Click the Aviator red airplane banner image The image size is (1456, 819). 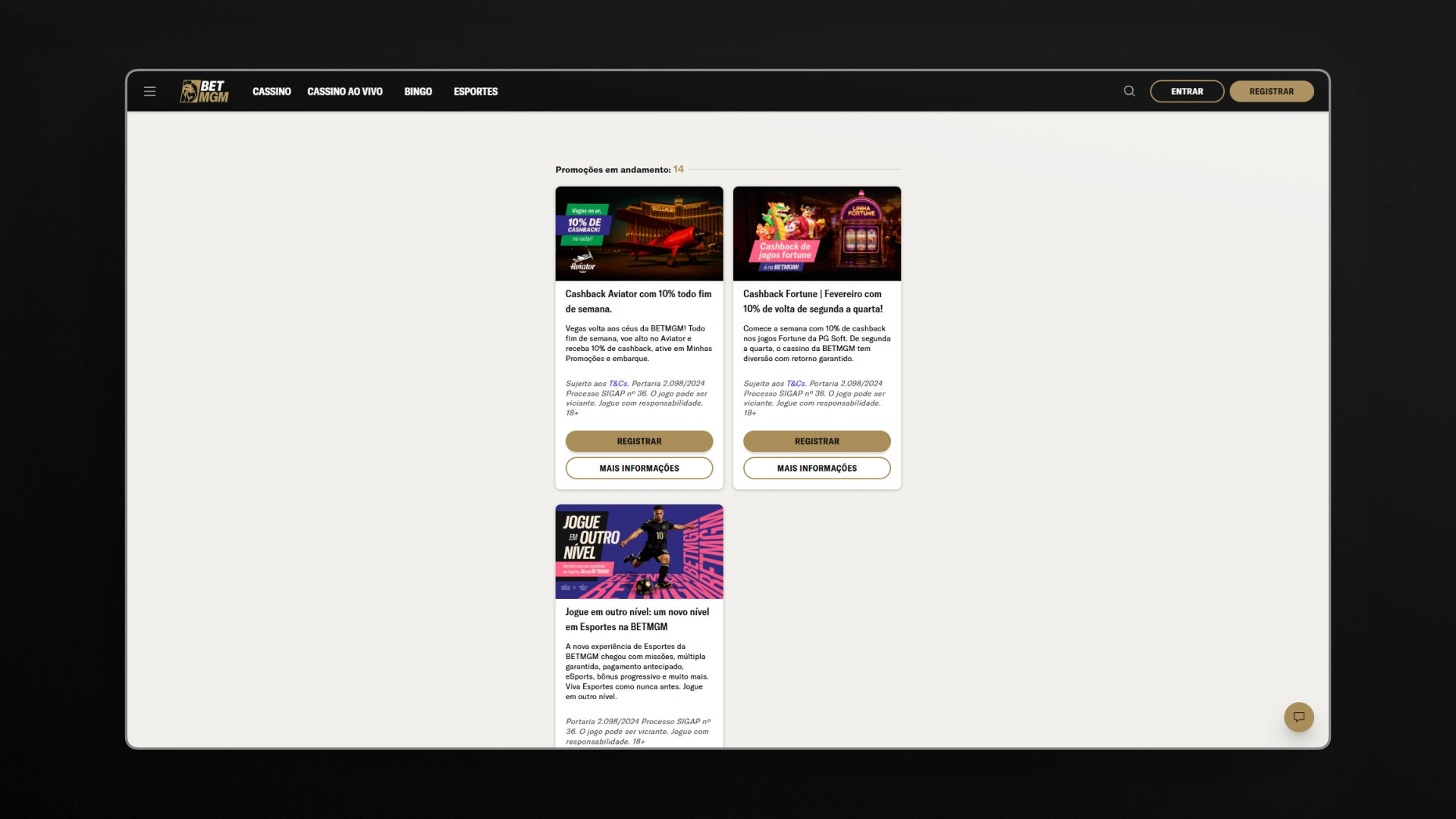(x=639, y=234)
